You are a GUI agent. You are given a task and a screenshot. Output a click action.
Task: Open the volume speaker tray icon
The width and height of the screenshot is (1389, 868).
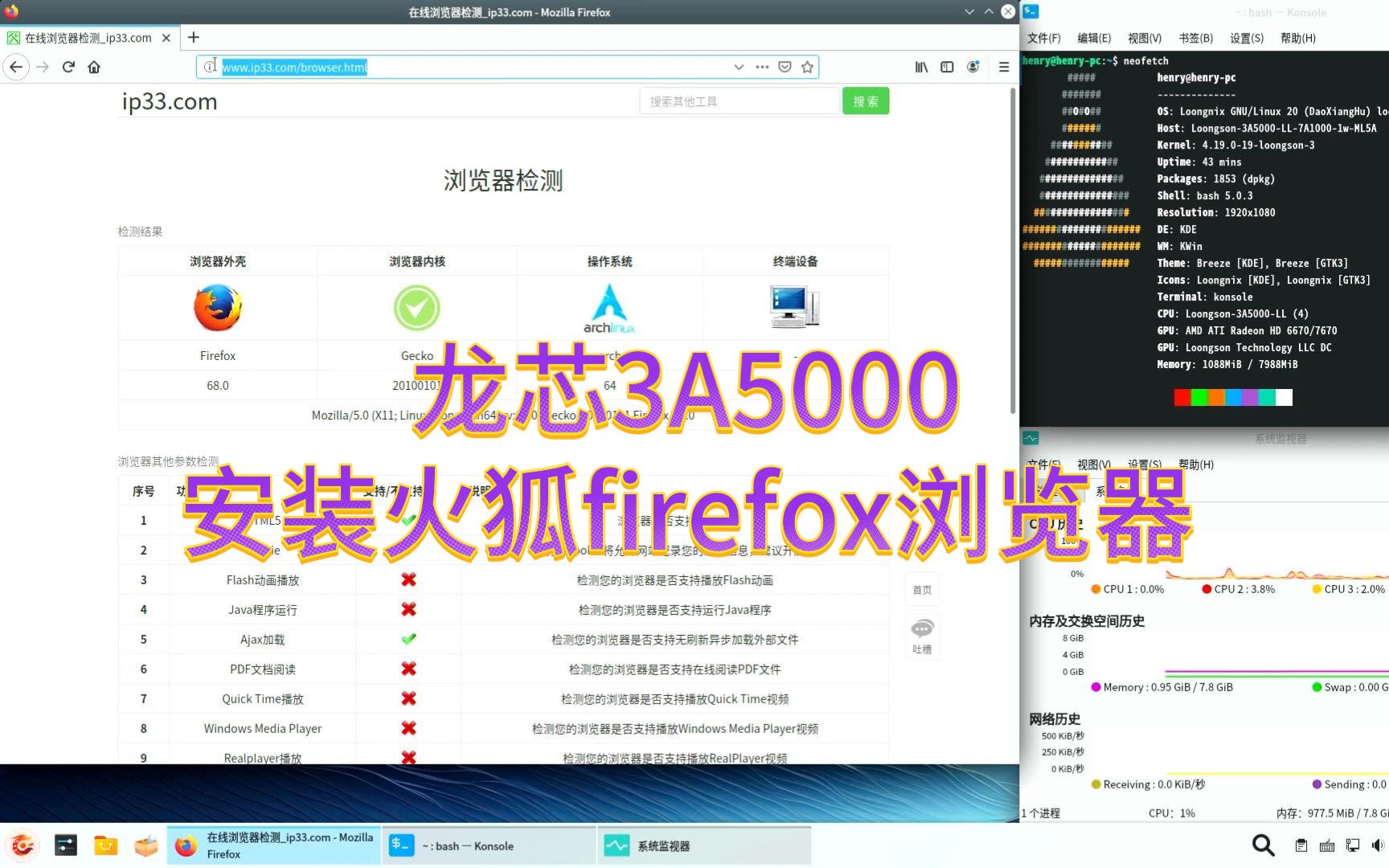coord(1378,845)
